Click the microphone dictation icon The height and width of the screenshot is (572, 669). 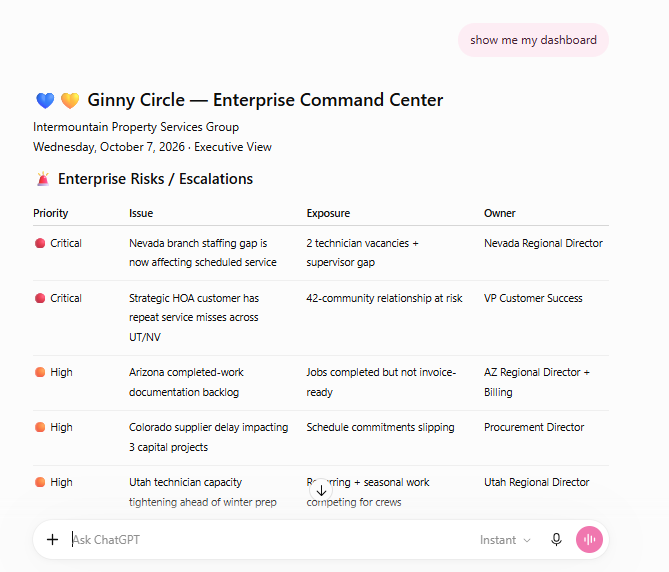[556, 540]
